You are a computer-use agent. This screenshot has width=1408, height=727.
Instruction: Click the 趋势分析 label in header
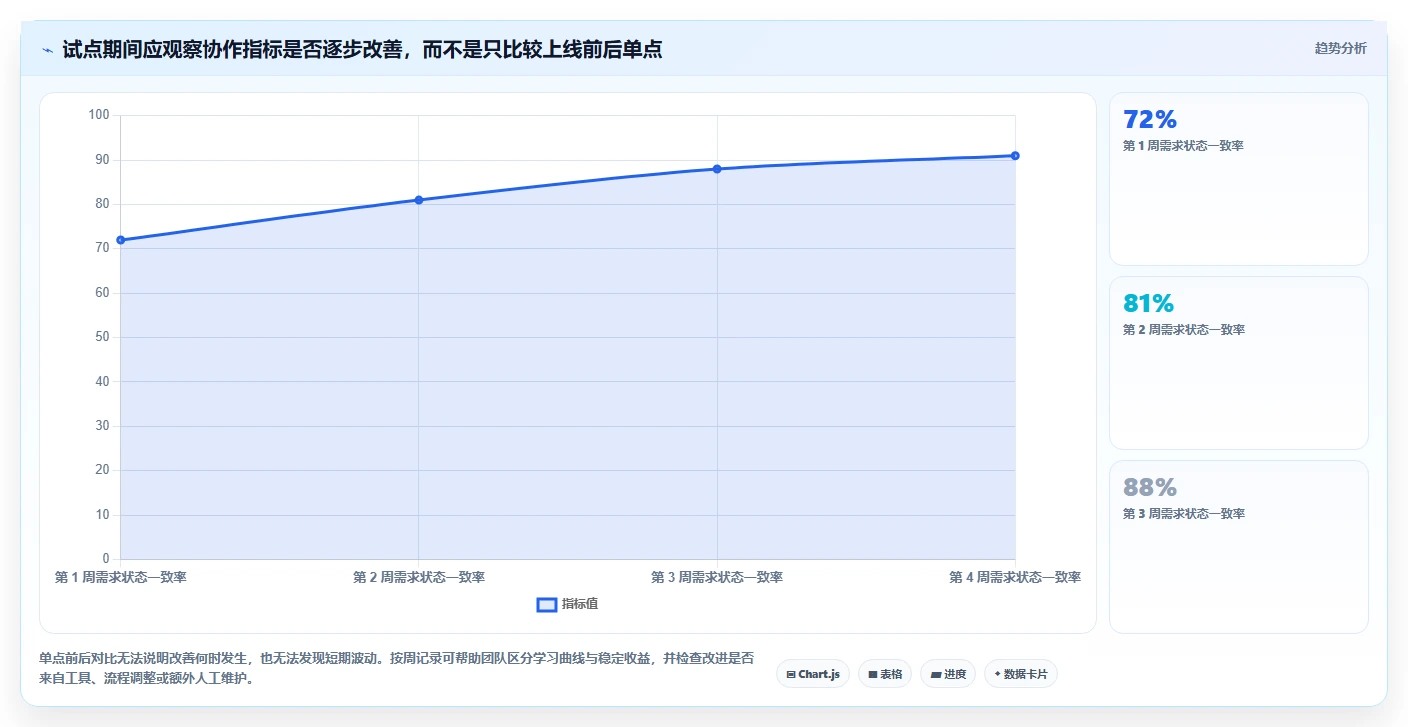1340,48
